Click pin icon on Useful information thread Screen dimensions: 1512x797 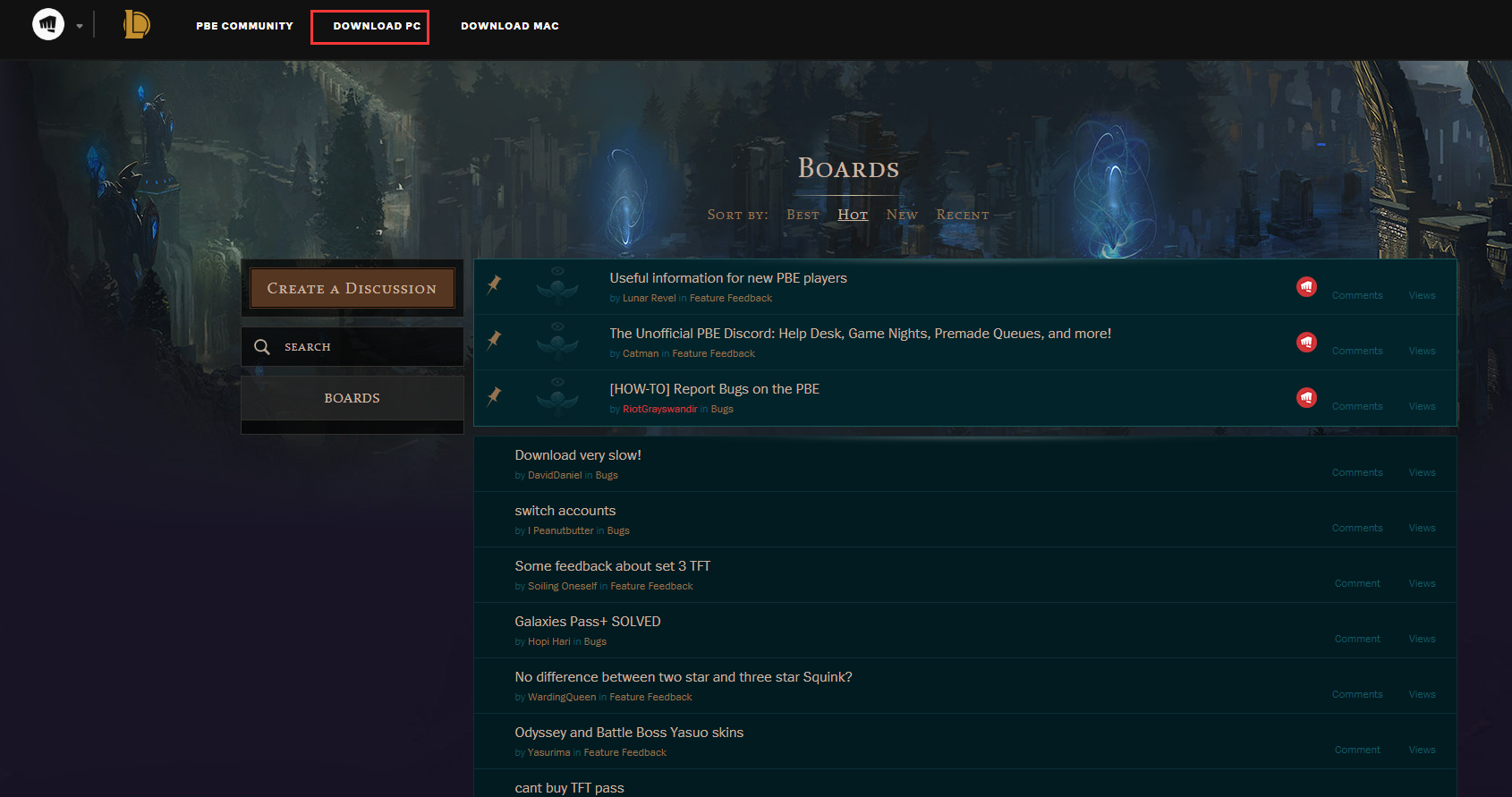pyautogui.click(x=494, y=284)
